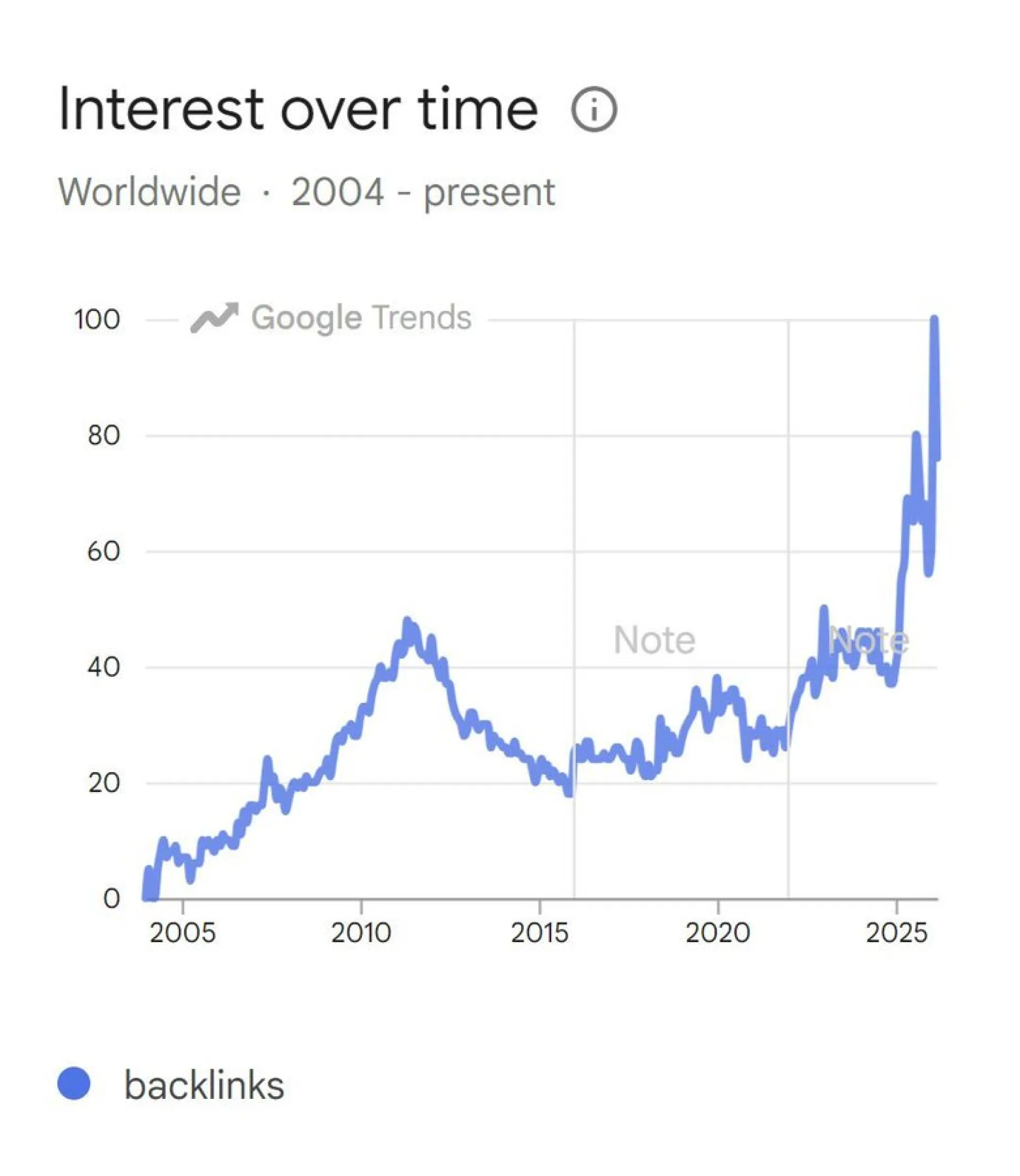Click the Worldwide region text
Screen dimensions: 1020x1176
point(149,192)
